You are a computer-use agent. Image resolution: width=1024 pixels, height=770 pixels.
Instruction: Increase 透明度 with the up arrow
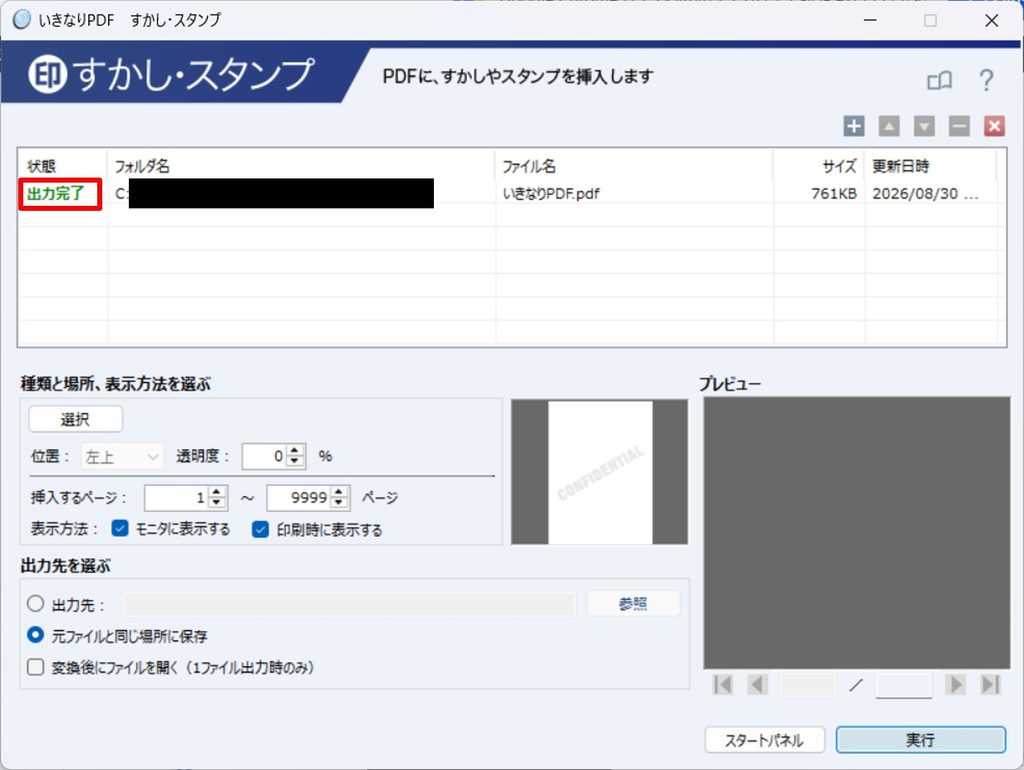coord(296,451)
